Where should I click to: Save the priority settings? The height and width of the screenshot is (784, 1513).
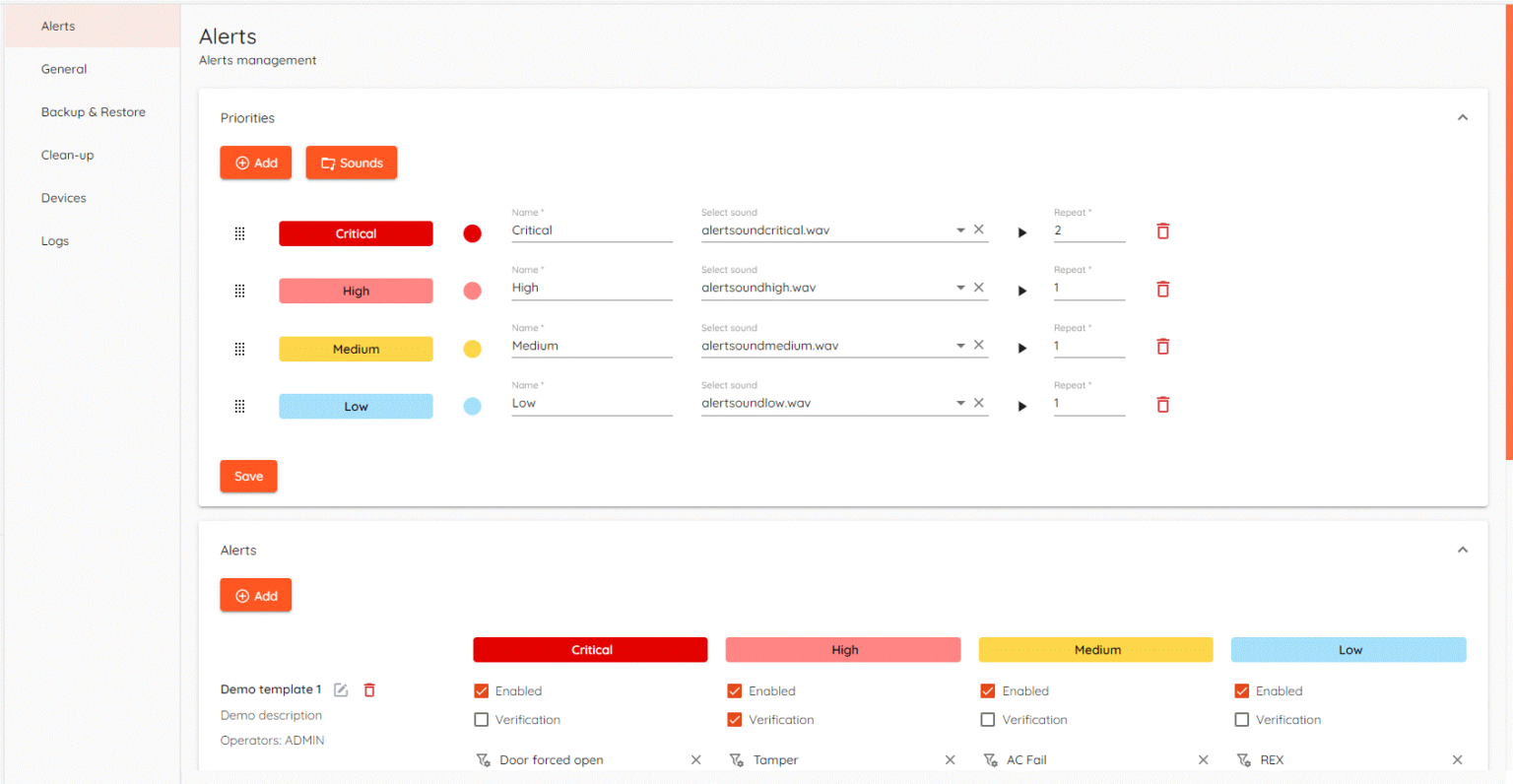(248, 476)
